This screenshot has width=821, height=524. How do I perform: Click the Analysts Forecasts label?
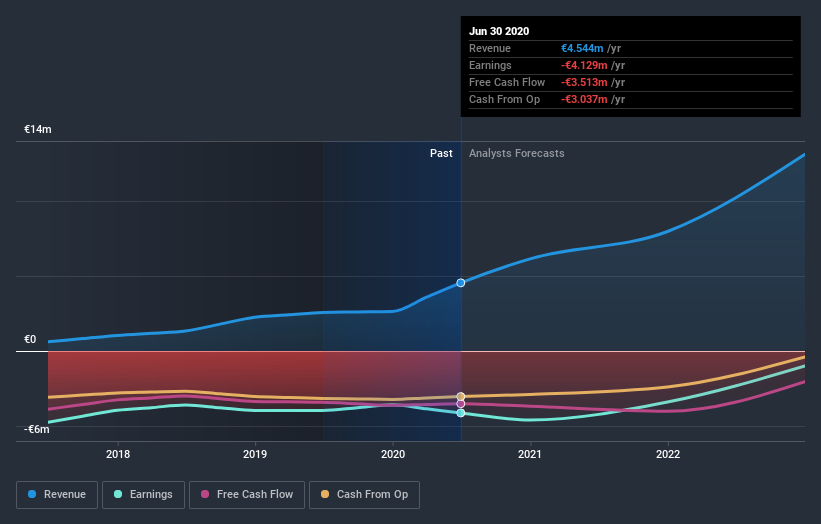[517, 153]
